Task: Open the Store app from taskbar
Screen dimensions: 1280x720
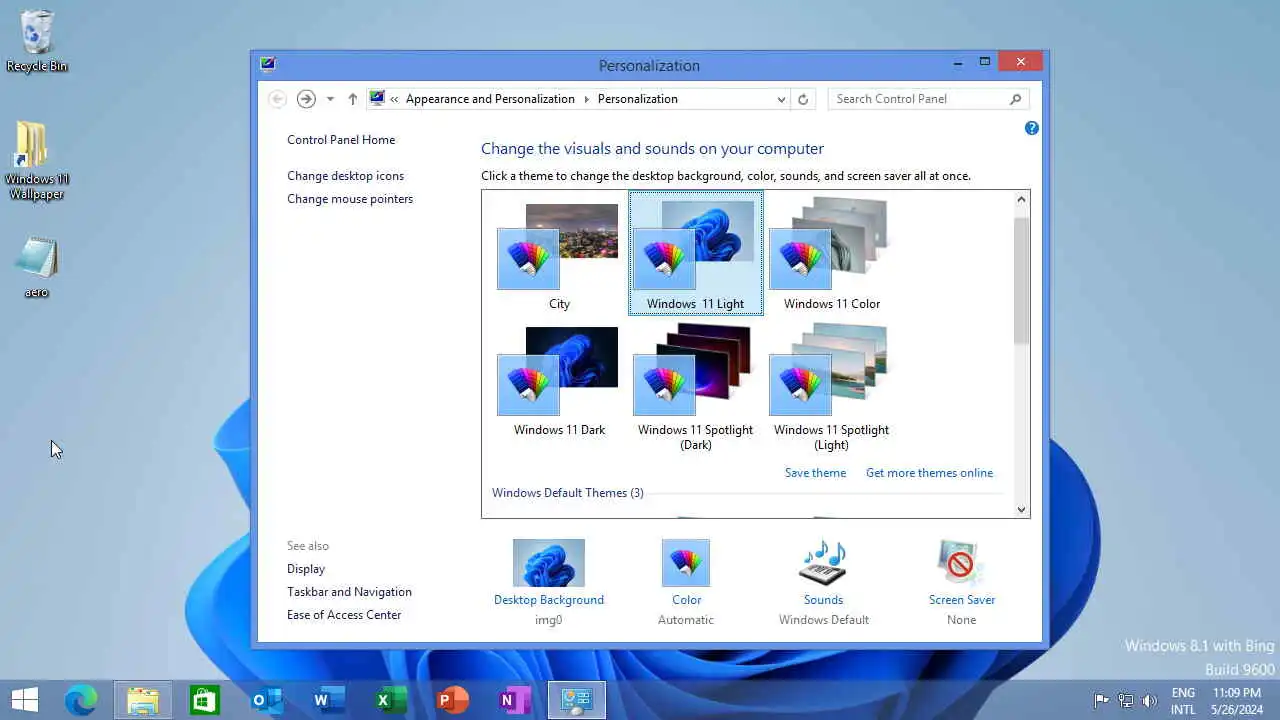Action: (205, 700)
